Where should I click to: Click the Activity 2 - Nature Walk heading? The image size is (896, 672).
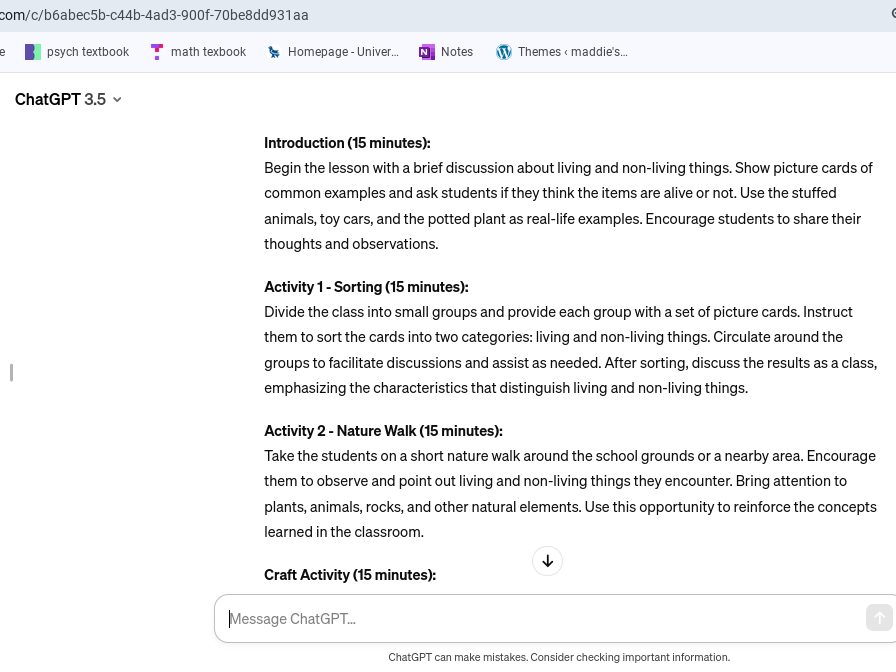(x=383, y=431)
